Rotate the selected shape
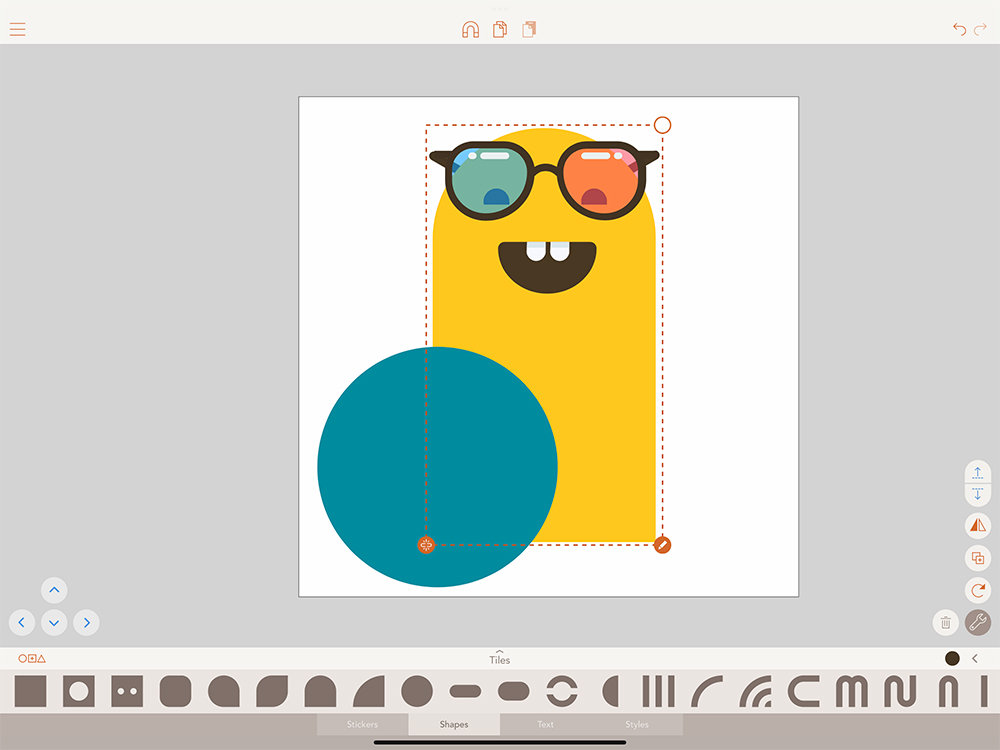1000x750 pixels. pos(978,590)
